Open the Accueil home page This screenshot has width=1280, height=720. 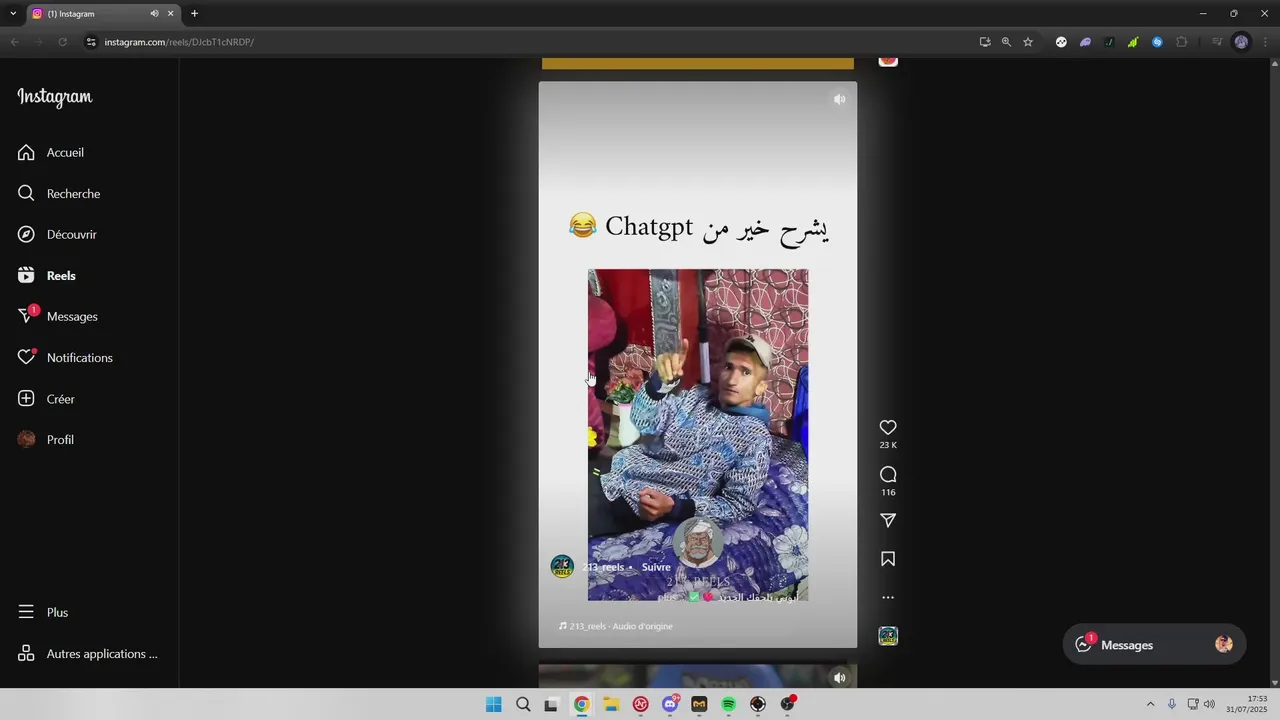point(65,153)
